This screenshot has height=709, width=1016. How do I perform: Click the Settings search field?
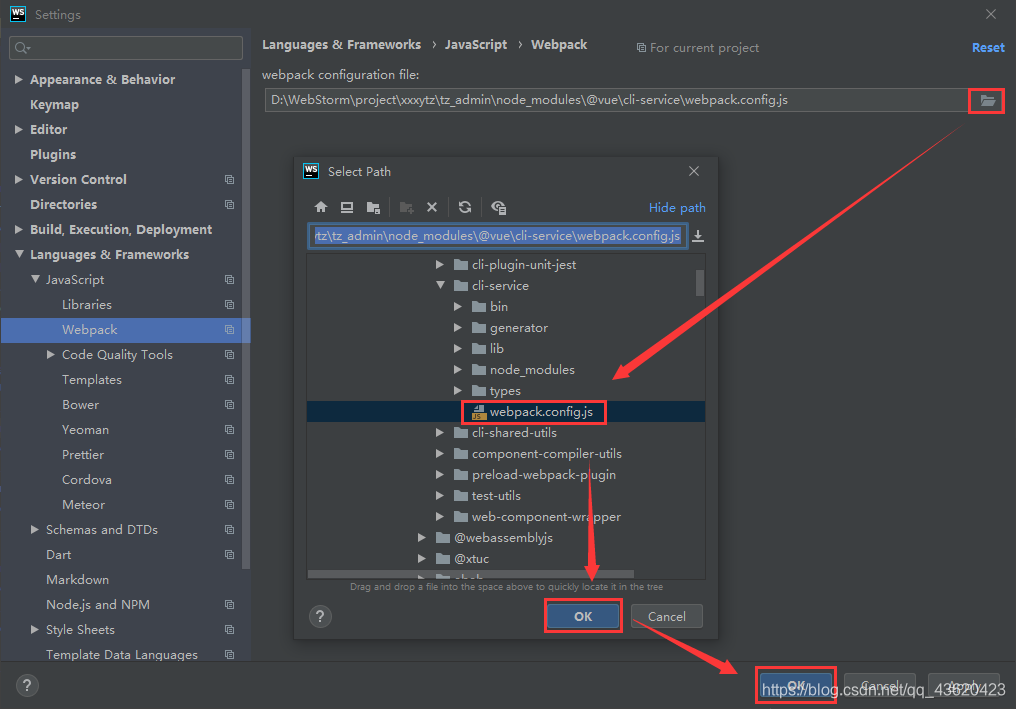click(x=126, y=48)
